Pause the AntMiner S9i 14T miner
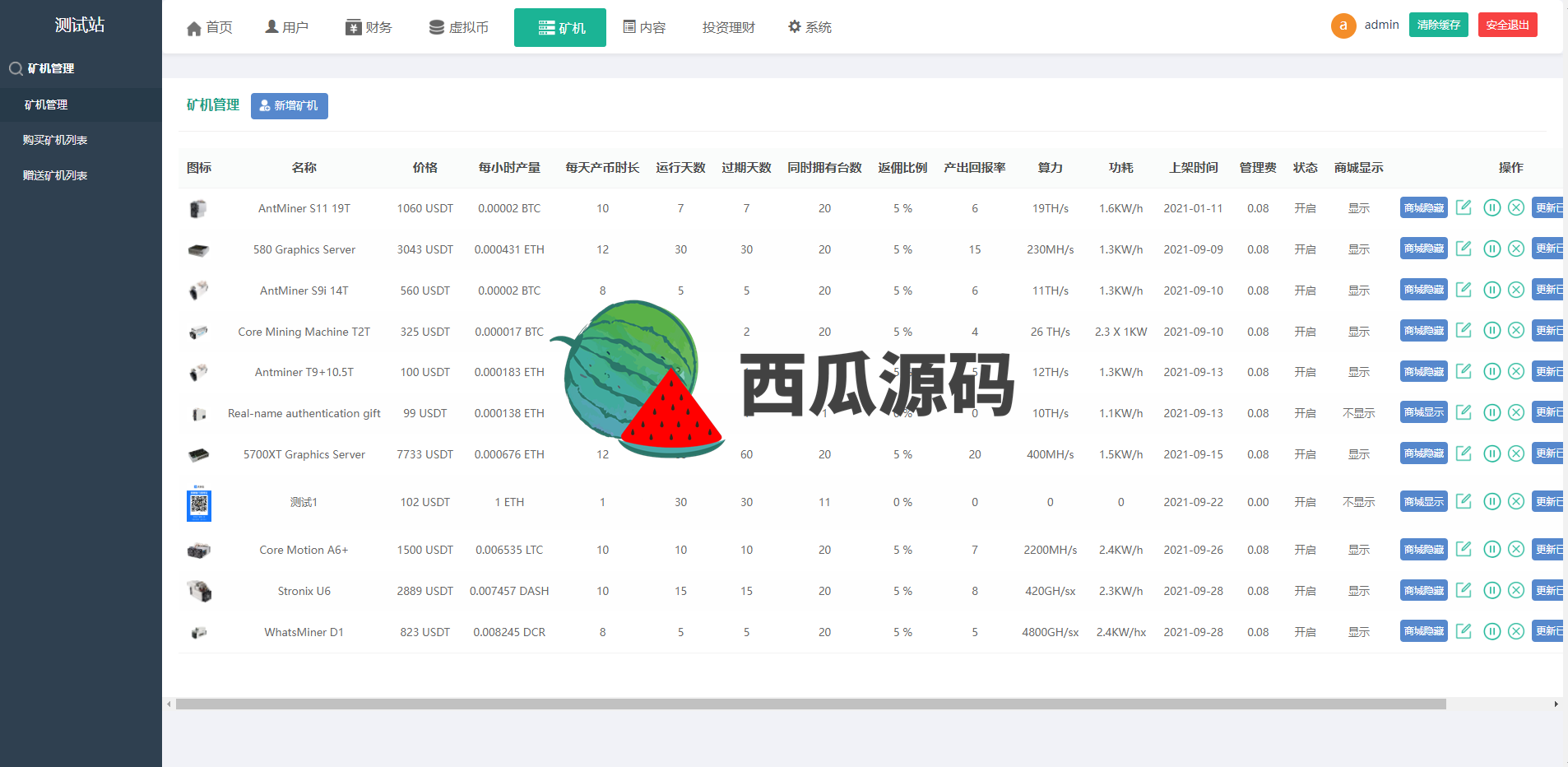 [x=1492, y=290]
